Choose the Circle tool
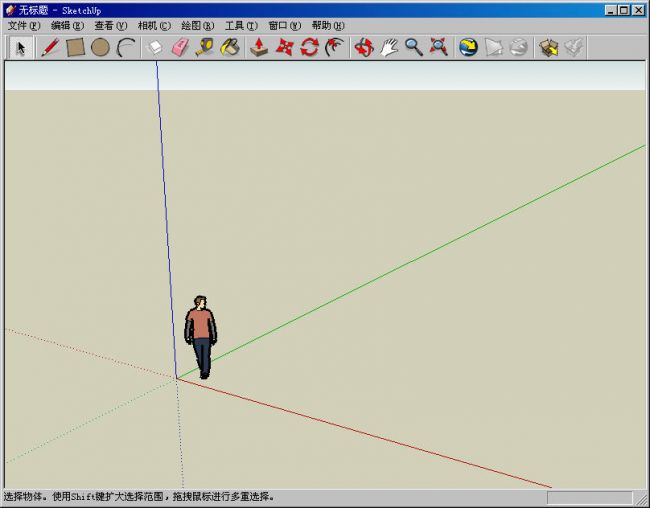This screenshot has height=508, width=650. (x=100, y=47)
